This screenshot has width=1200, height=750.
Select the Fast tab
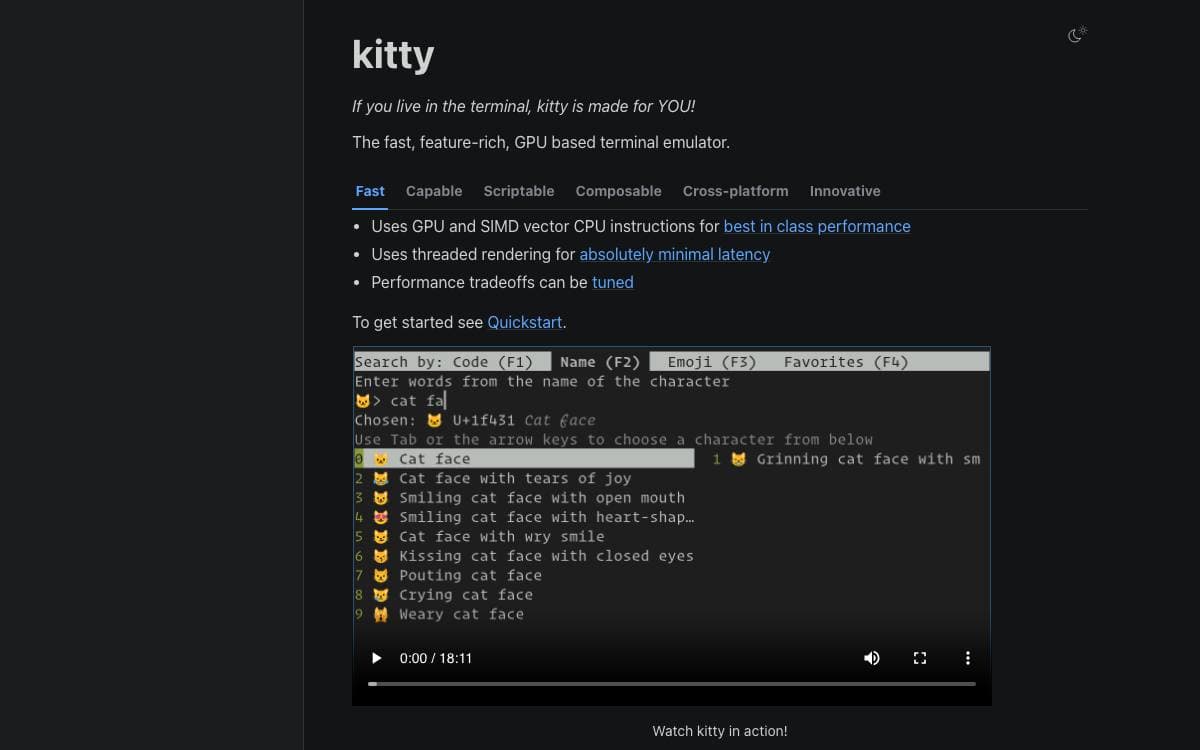click(x=370, y=191)
